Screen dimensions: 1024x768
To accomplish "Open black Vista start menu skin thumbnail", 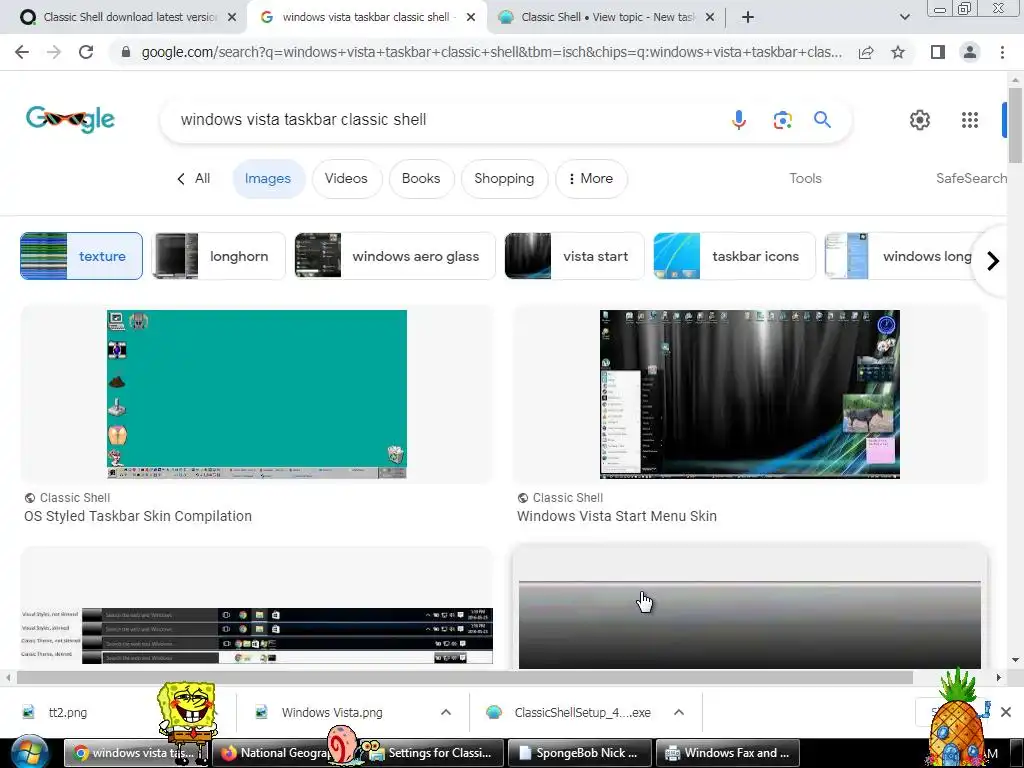I will (x=750, y=394).
